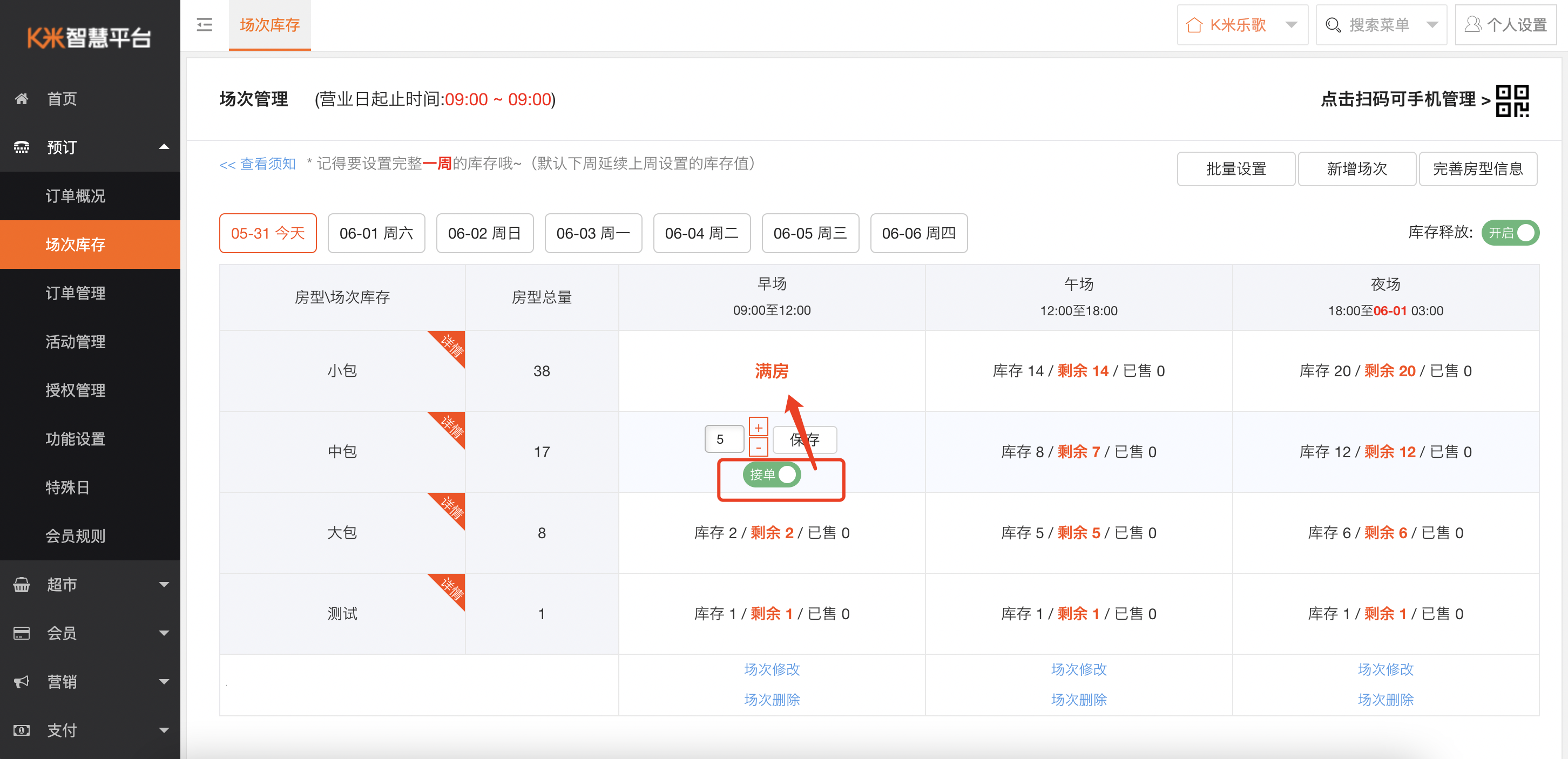Click the 预订 booking telephone icon
This screenshot has width=1568, height=759.
coord(21,147)
